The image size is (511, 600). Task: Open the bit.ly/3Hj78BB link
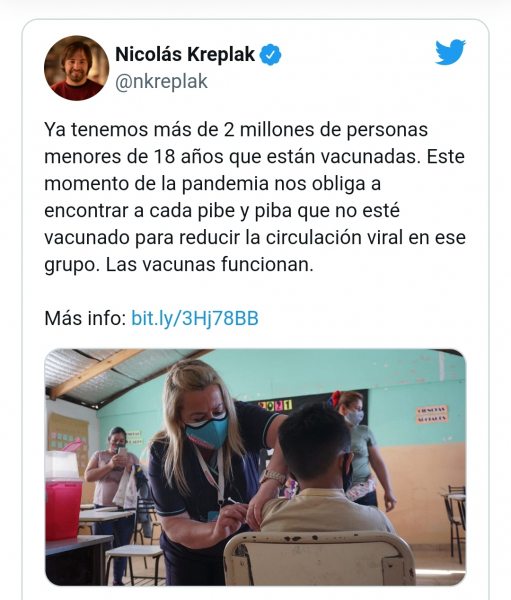[x=195, y=318]
